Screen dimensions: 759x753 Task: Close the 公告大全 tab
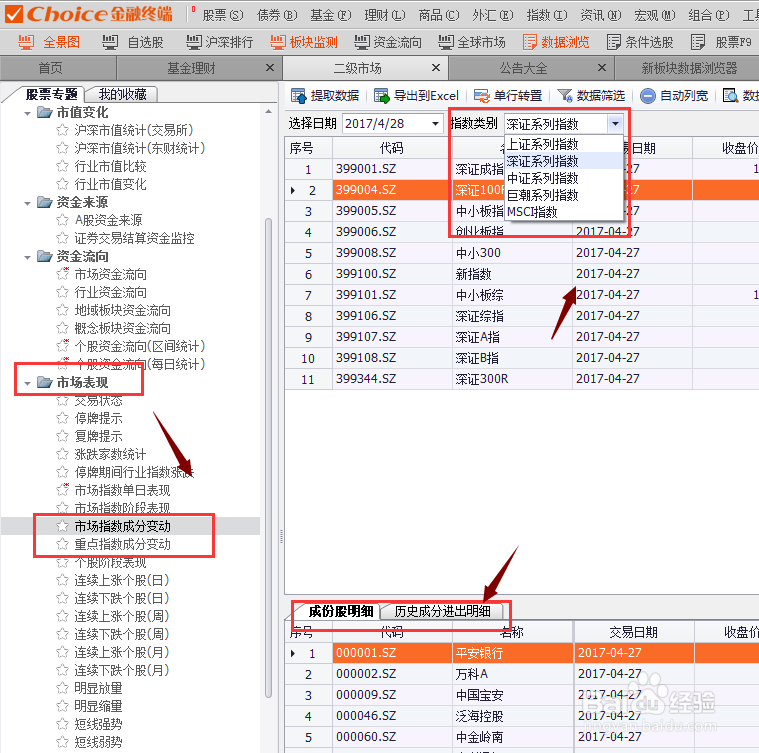602,68
